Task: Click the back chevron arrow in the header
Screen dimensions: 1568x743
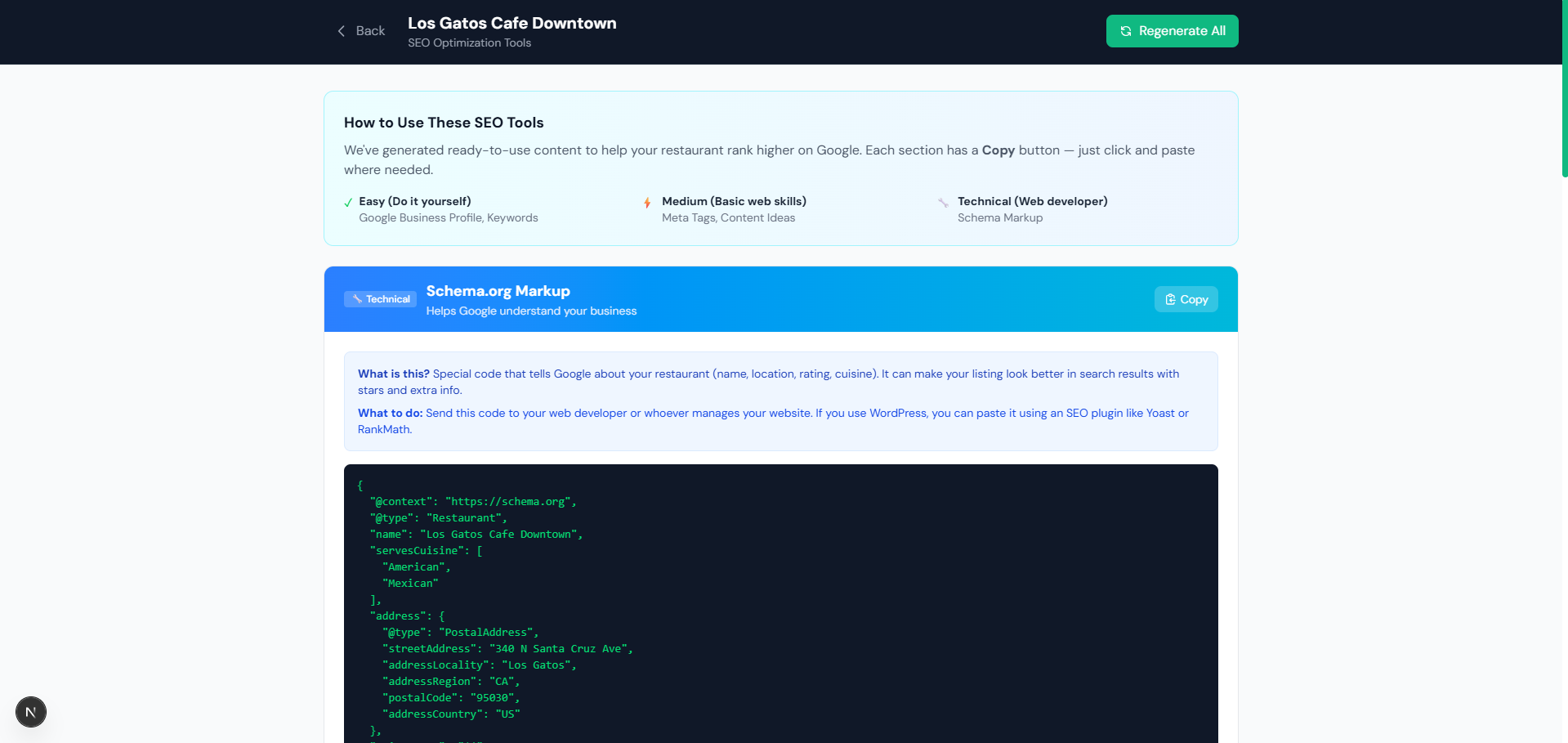Action: [342, 30]
